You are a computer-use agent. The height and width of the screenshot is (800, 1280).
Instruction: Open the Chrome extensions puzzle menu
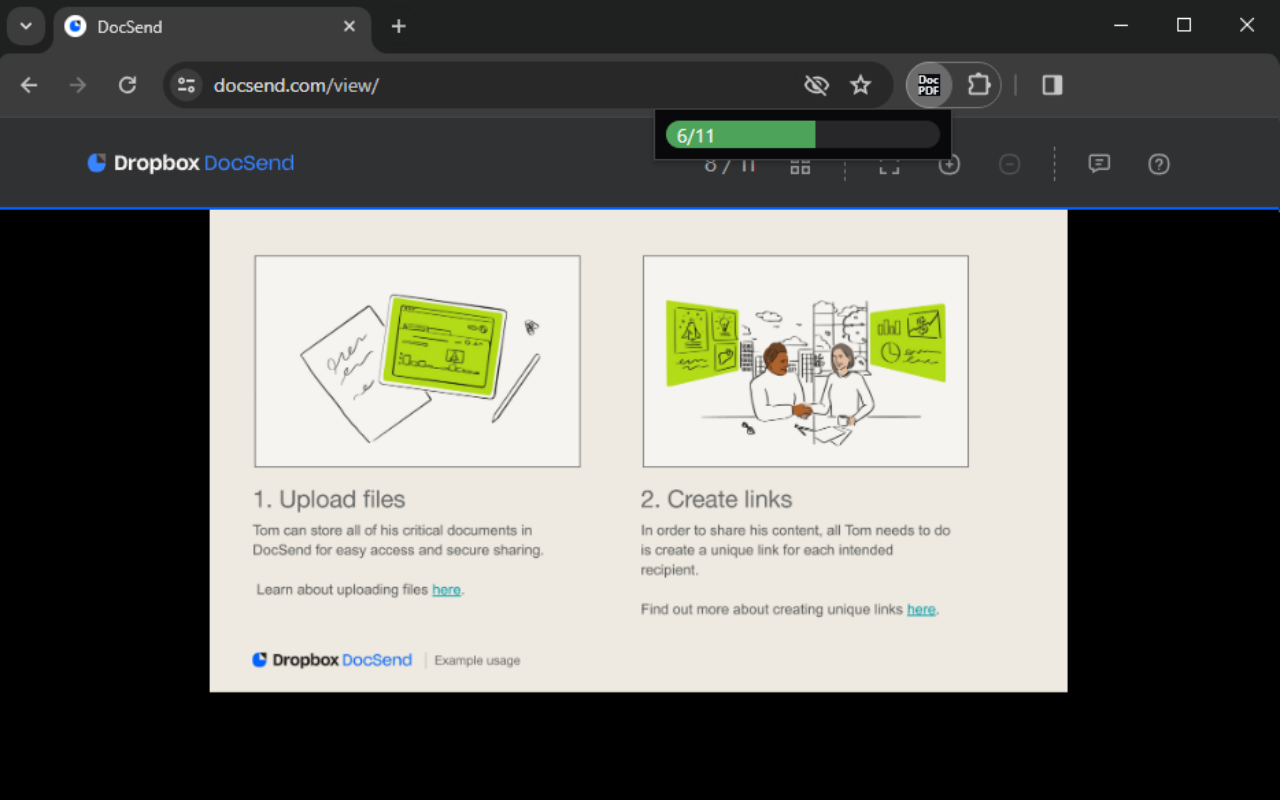click(978, 85)
